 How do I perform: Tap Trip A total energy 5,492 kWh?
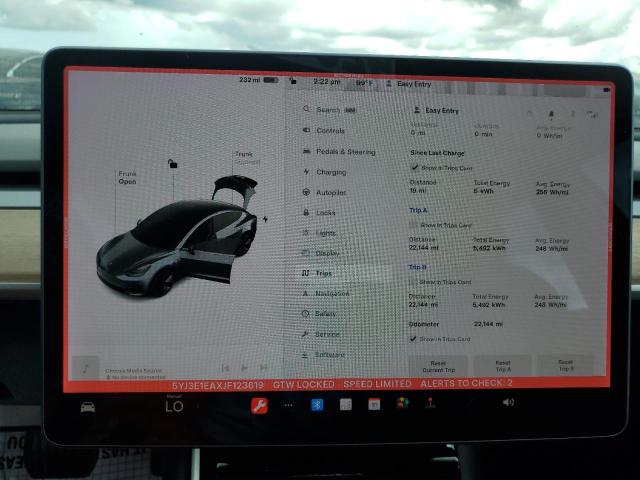pyautogui.click(x=489, y=248)
